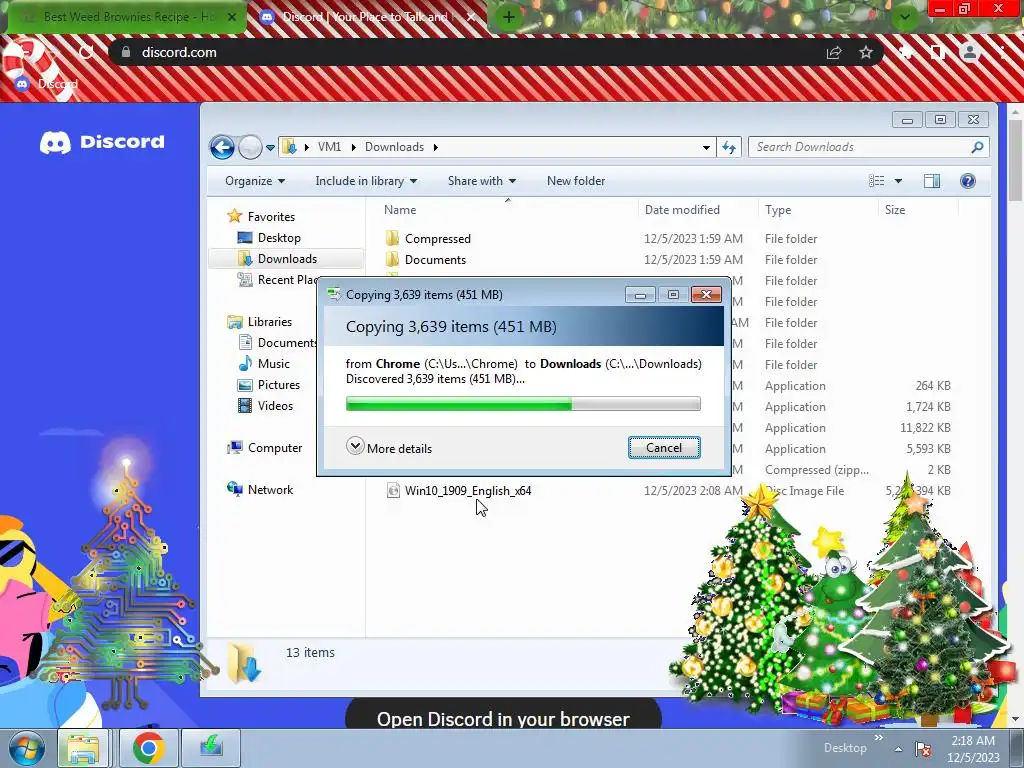The height and width of the screenshot is (768, 1024).
Task: Click the New folder button
Action: (576, 181)
